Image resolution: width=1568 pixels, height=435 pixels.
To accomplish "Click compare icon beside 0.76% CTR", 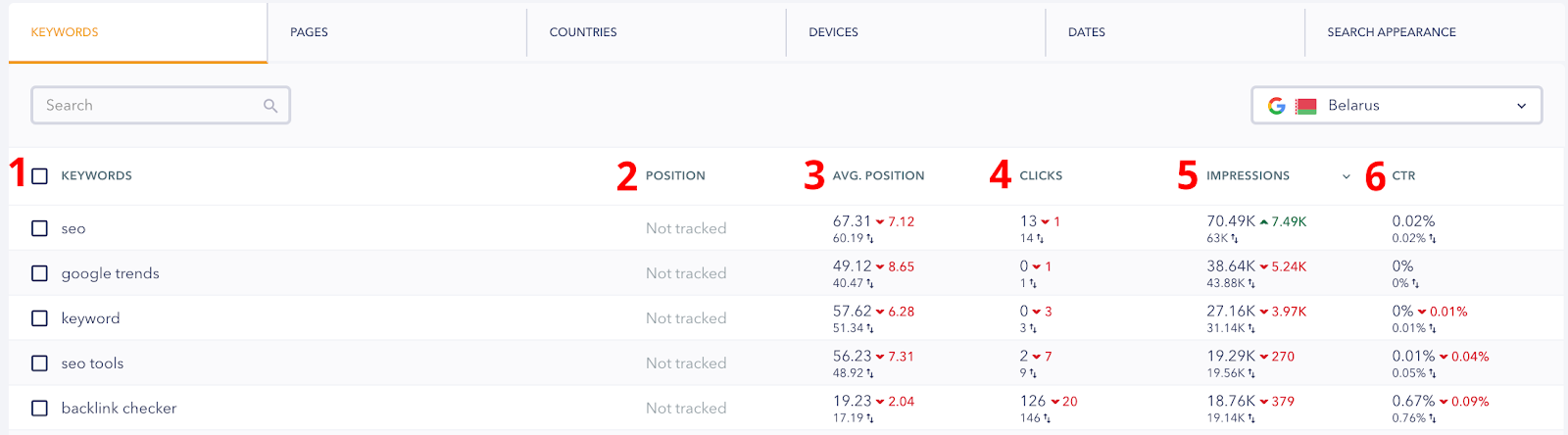I will click(1433, 418).
